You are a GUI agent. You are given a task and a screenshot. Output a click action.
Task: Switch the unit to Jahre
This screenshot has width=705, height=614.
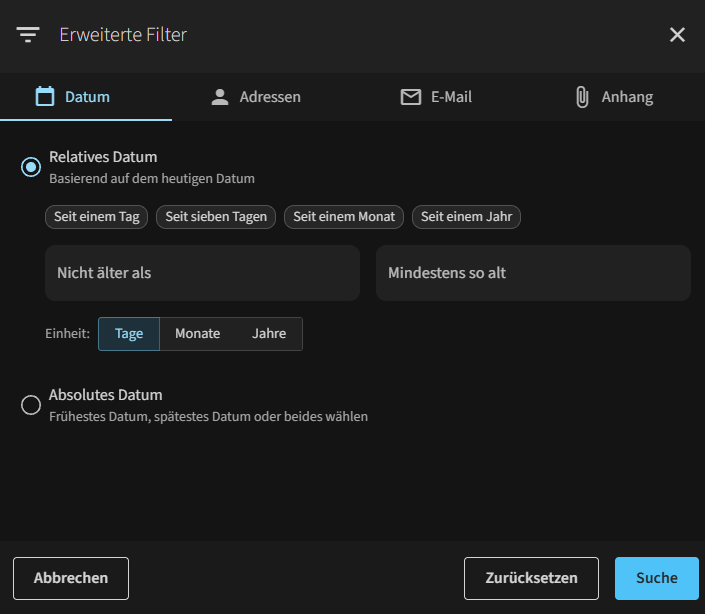click(269, 334)
